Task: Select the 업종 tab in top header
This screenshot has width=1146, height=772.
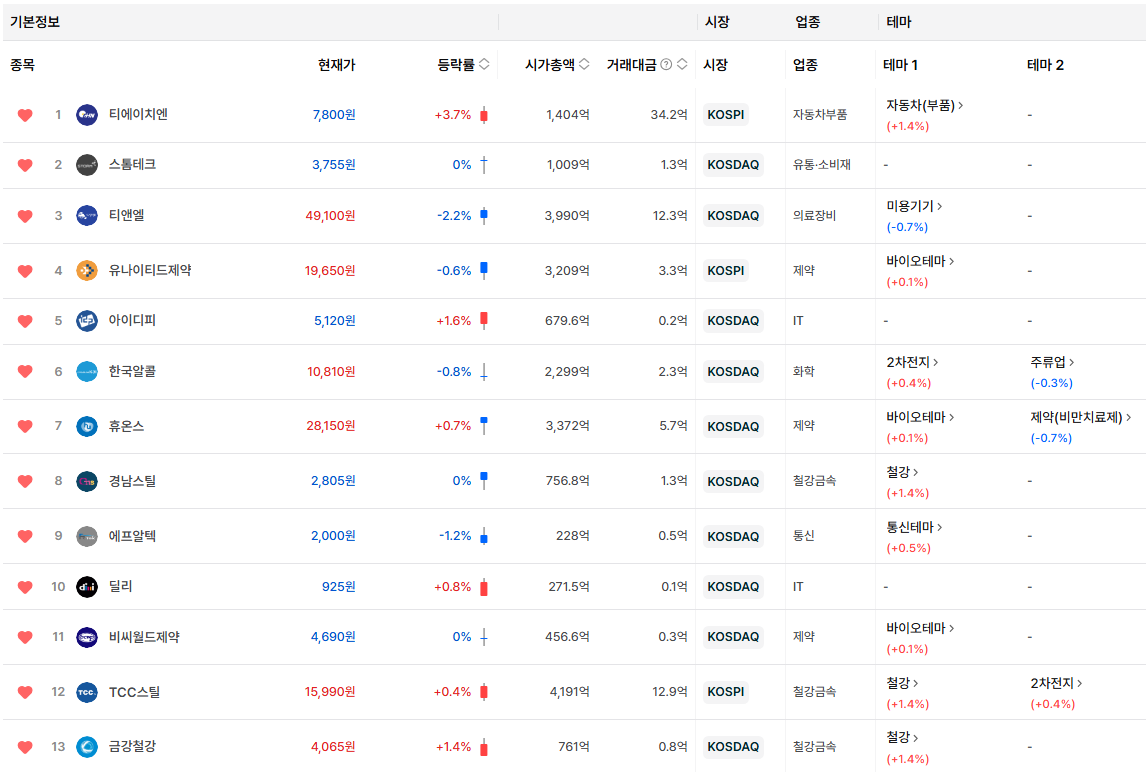Action: [x=807, y=22]
